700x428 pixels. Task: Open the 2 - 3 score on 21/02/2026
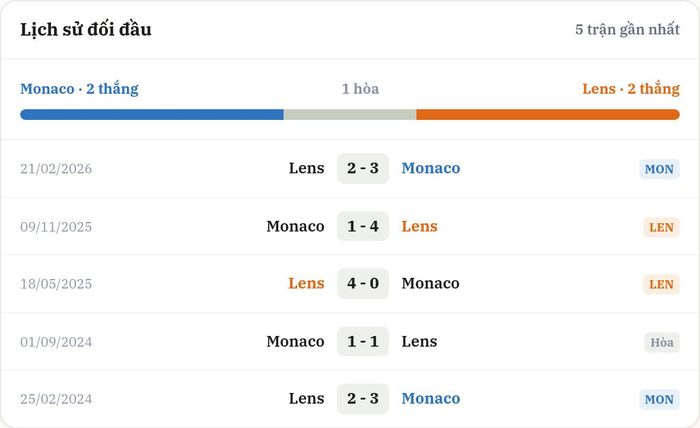click(363, 168)
